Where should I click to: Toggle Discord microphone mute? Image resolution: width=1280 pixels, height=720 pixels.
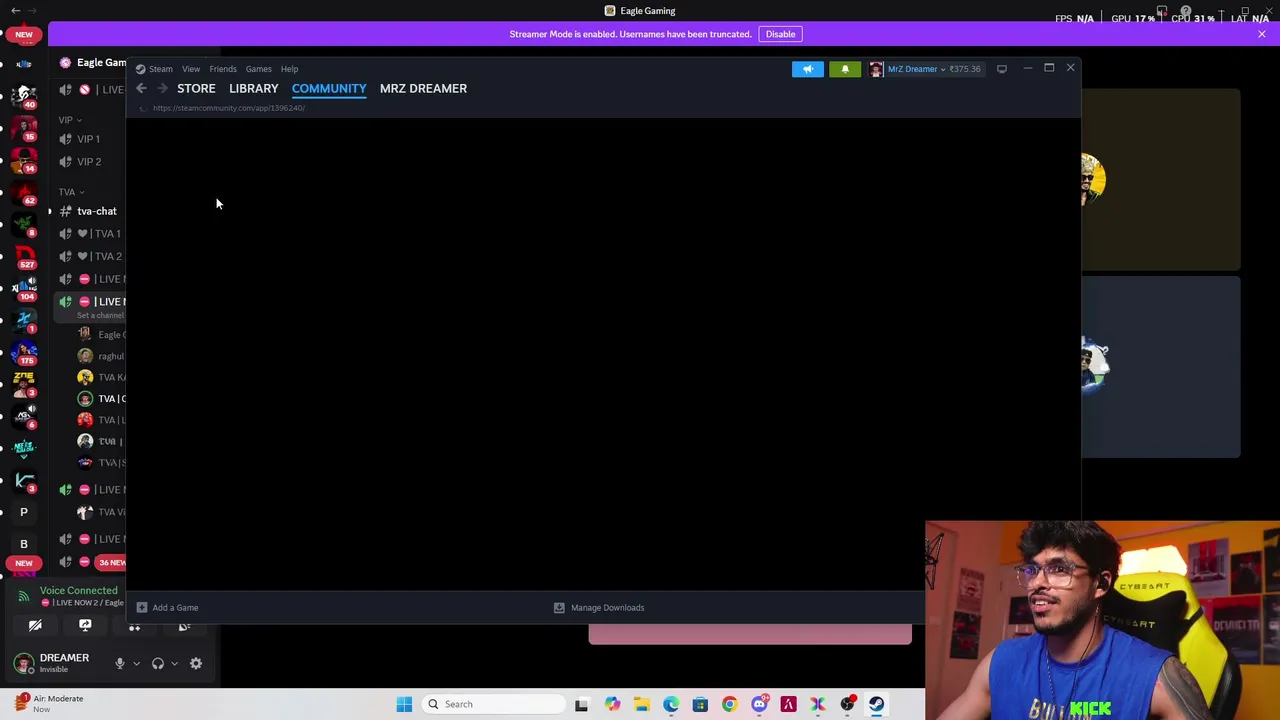[x=119, y=663]
